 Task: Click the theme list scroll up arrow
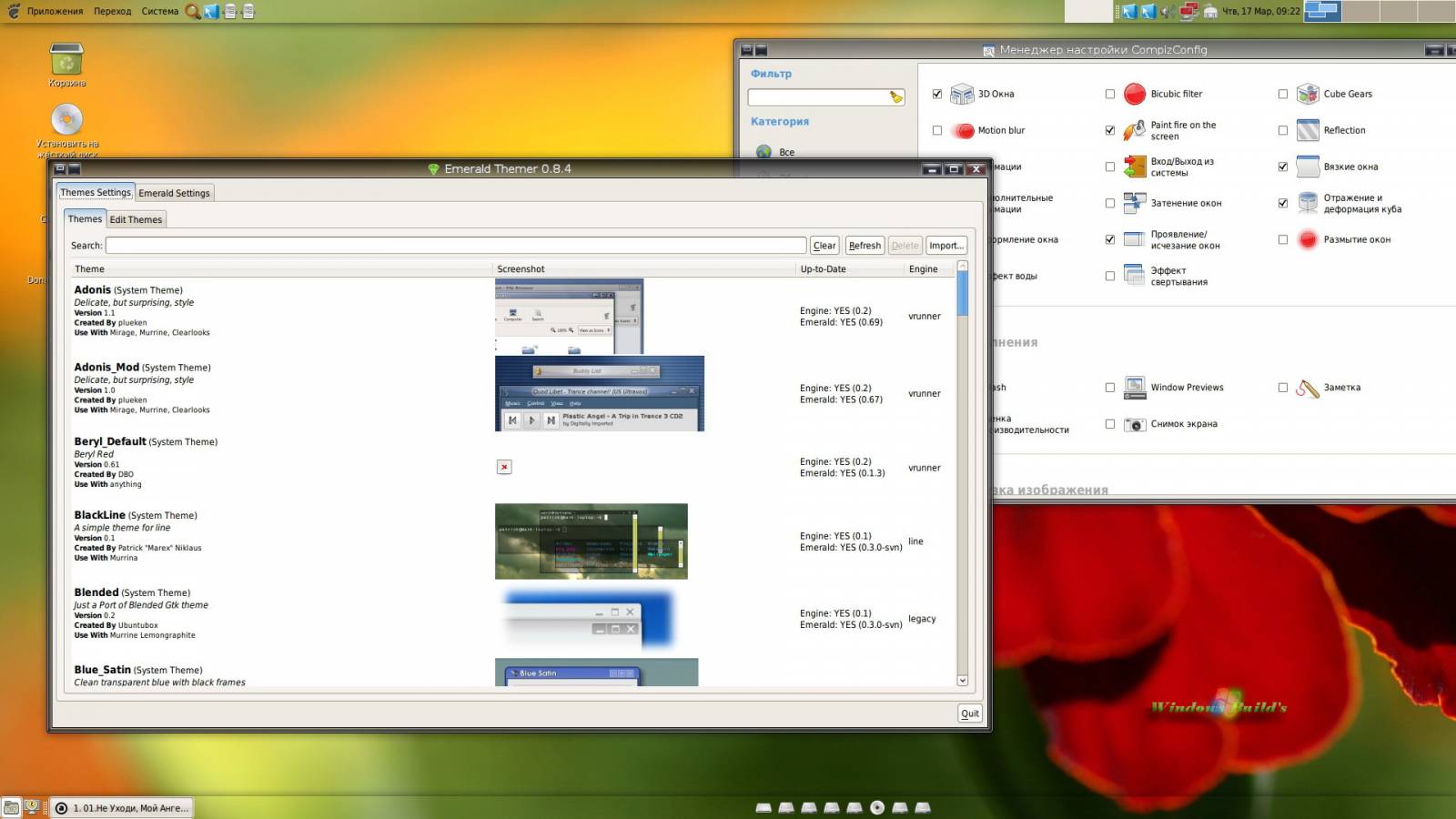(x=963, y=266)
